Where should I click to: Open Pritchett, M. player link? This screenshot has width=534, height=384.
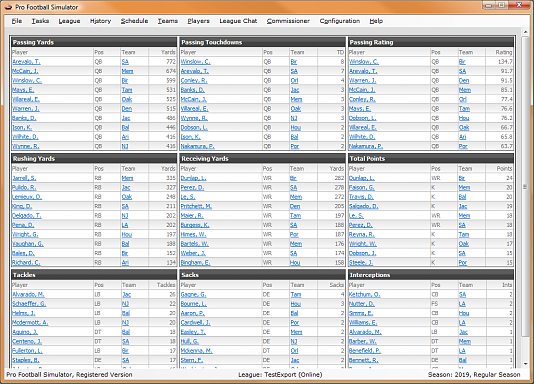pyautogui.click(x=196, y=206)
